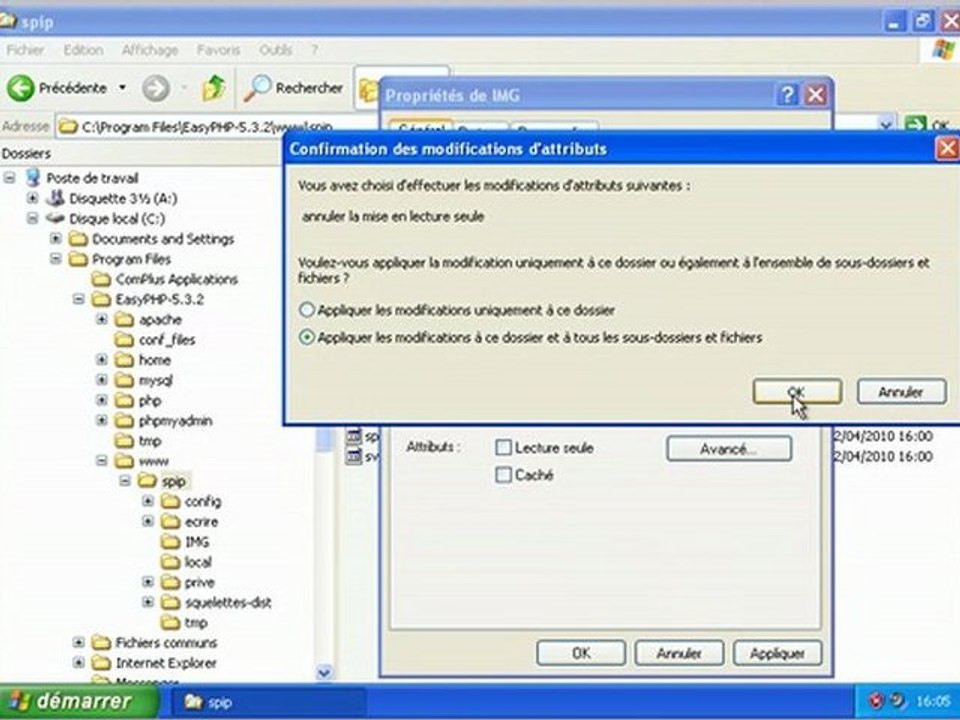Select apply changes only to this folder
The height and width of the screenshot is (720, 960).
tap(307, 310)
